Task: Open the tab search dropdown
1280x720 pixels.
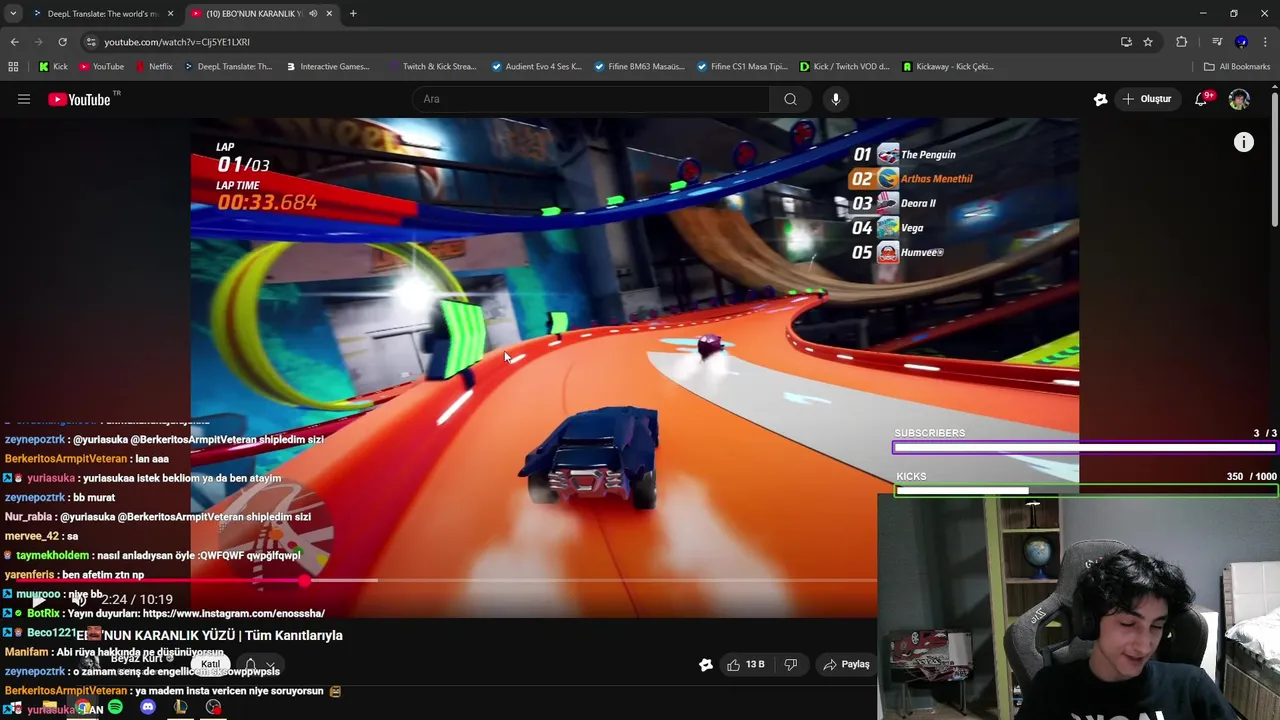Action: click(x=13, y=14)
